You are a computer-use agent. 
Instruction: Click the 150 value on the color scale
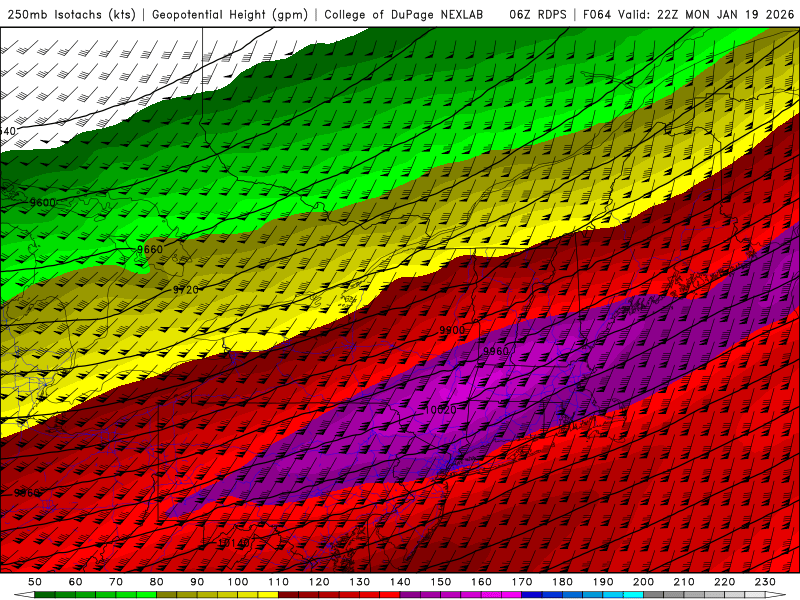coord(441,582)
